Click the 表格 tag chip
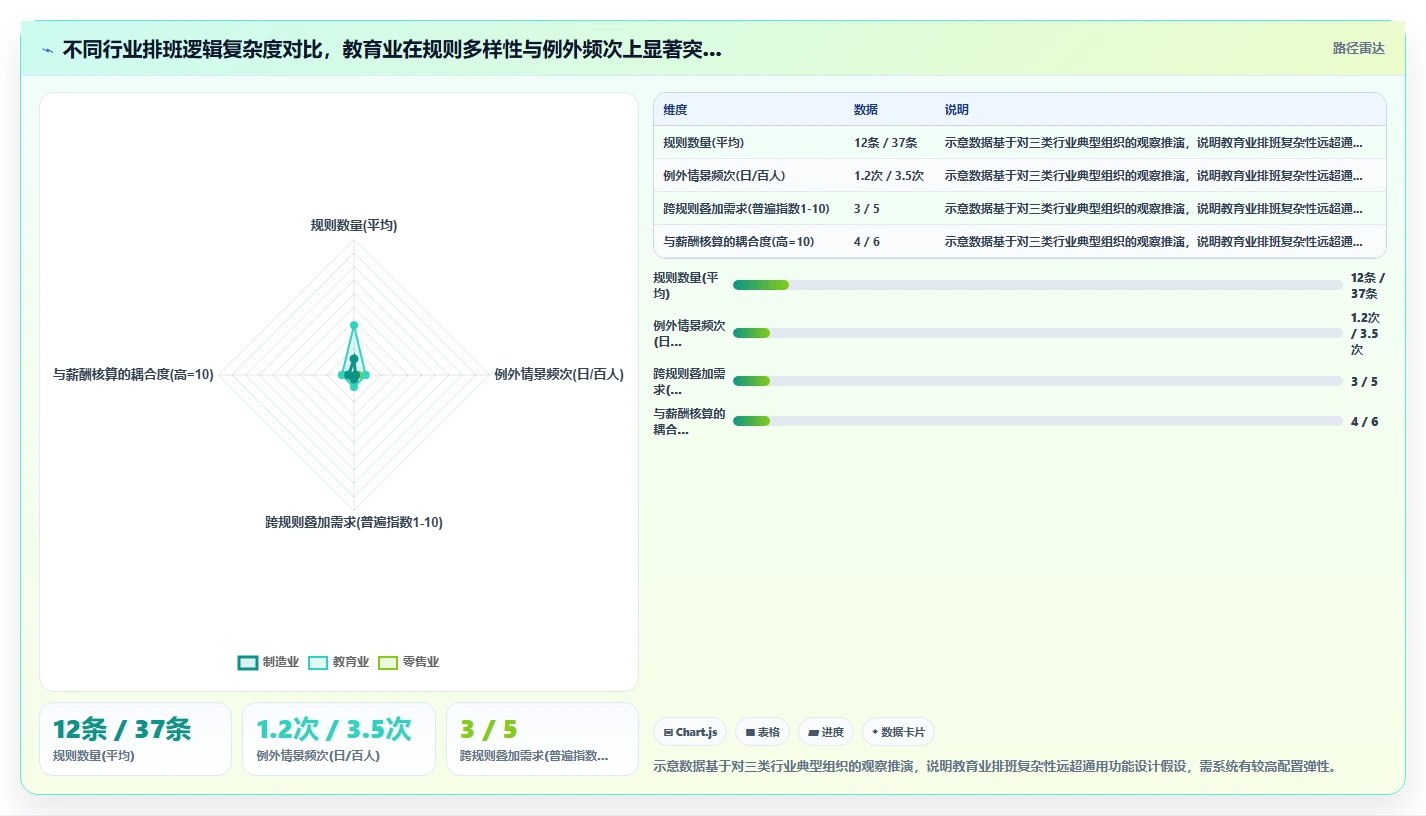 [x=762, y=732]
